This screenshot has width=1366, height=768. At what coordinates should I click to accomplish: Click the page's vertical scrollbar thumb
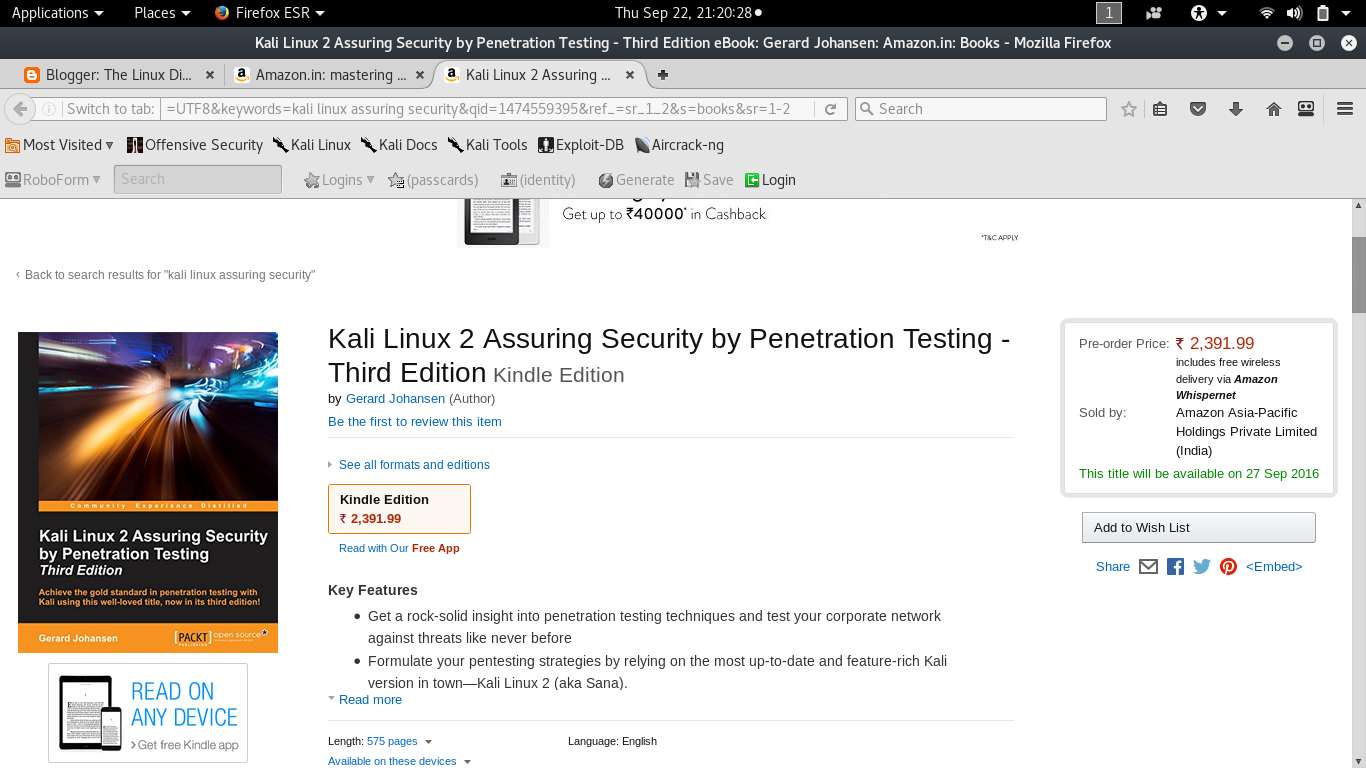[1358, 274]
